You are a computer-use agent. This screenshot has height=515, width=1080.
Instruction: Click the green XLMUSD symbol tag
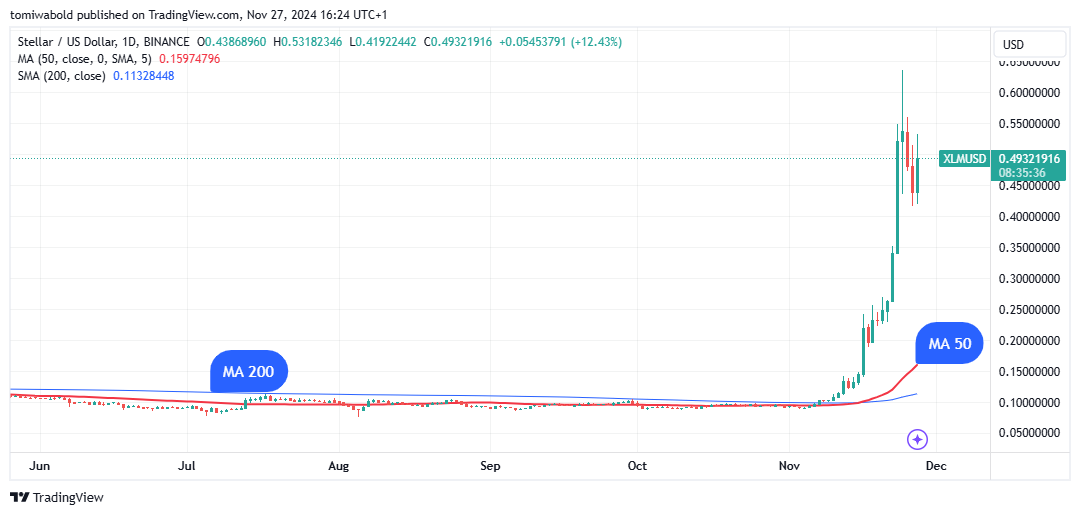click(964, 159)
